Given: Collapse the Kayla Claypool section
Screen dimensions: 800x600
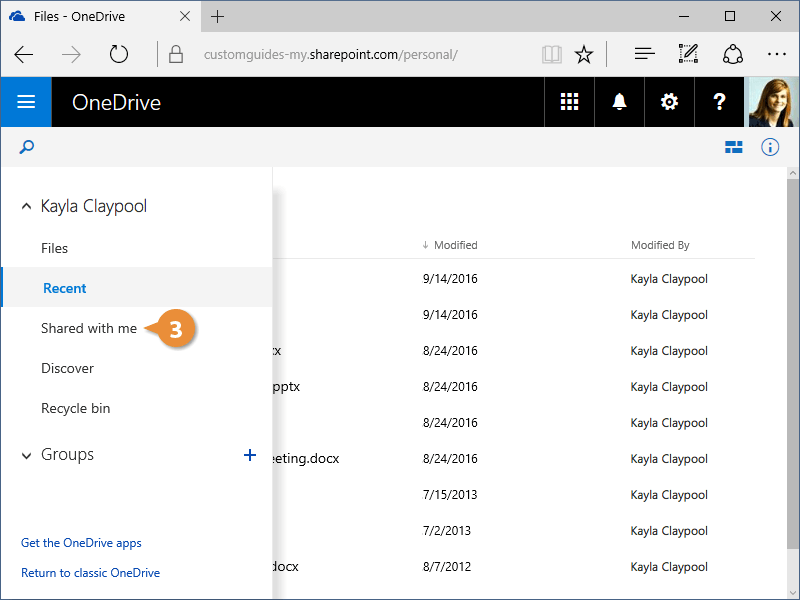Looking at the screenshot, I should (26, 206).
